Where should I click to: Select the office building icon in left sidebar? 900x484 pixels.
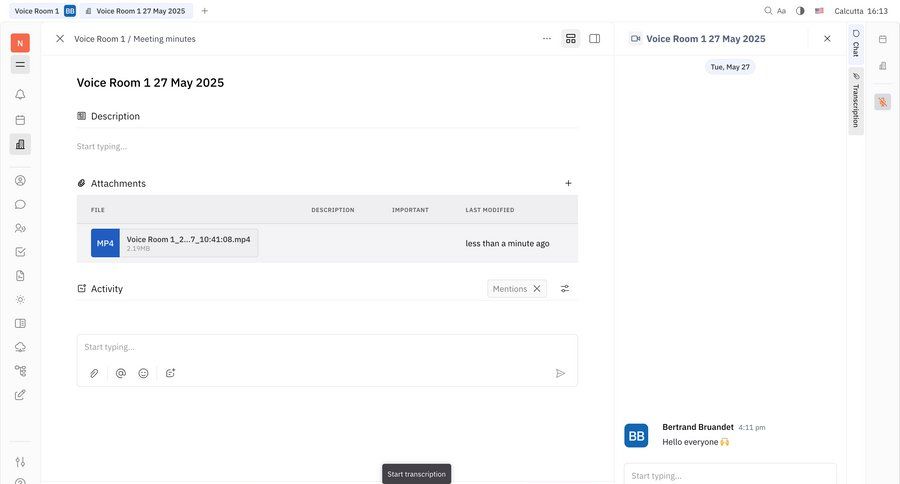tap(20, 144)
